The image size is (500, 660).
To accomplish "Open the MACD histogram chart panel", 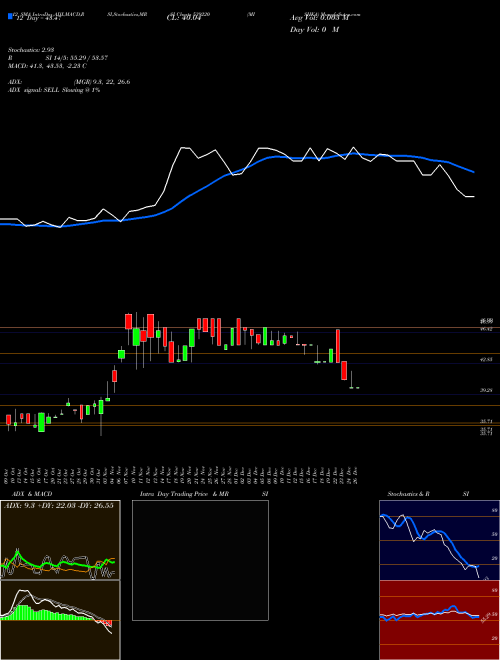I will click(x=60, y=620).
